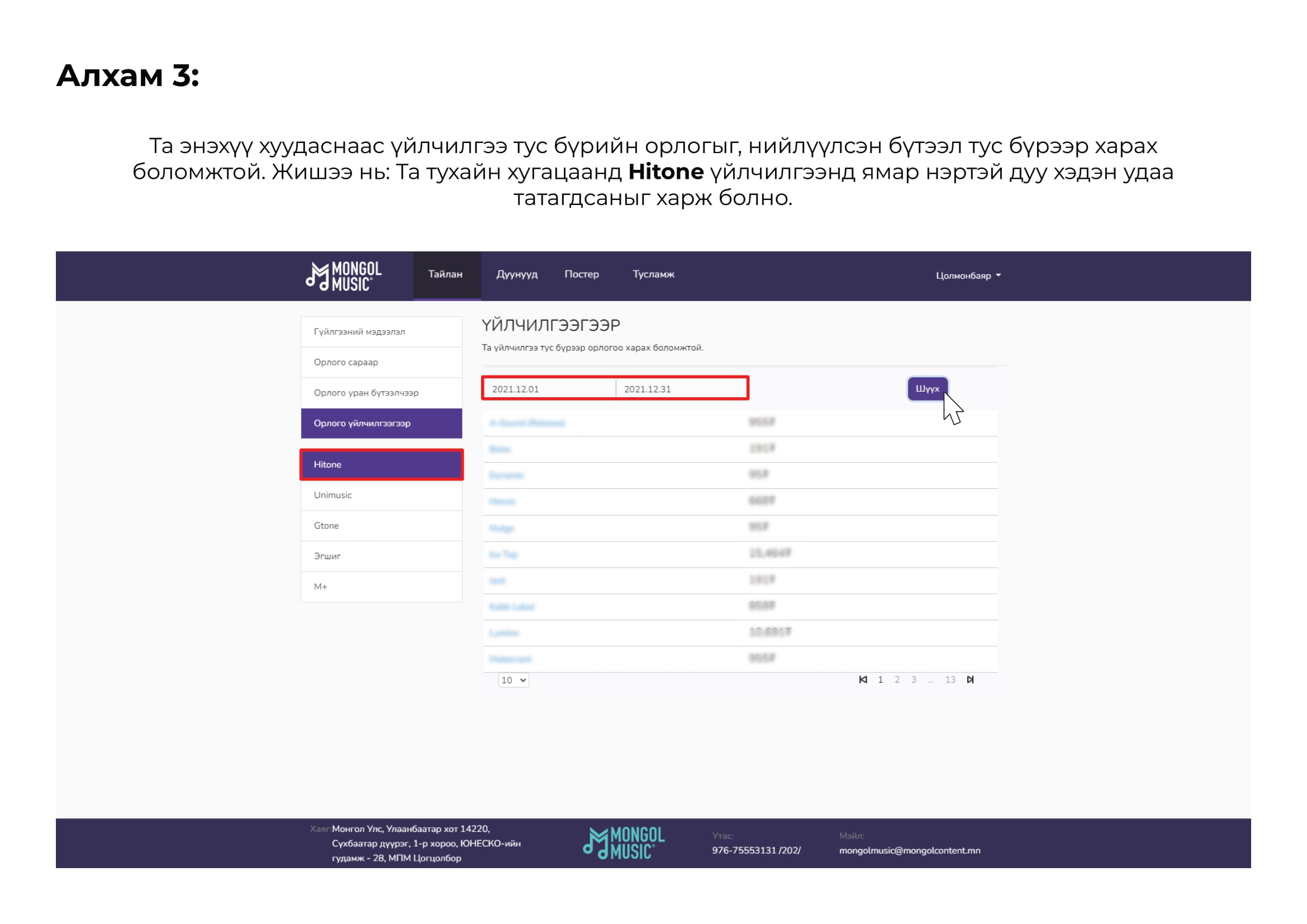
Task: Go to page 13
Action: [x=950, y=680]
